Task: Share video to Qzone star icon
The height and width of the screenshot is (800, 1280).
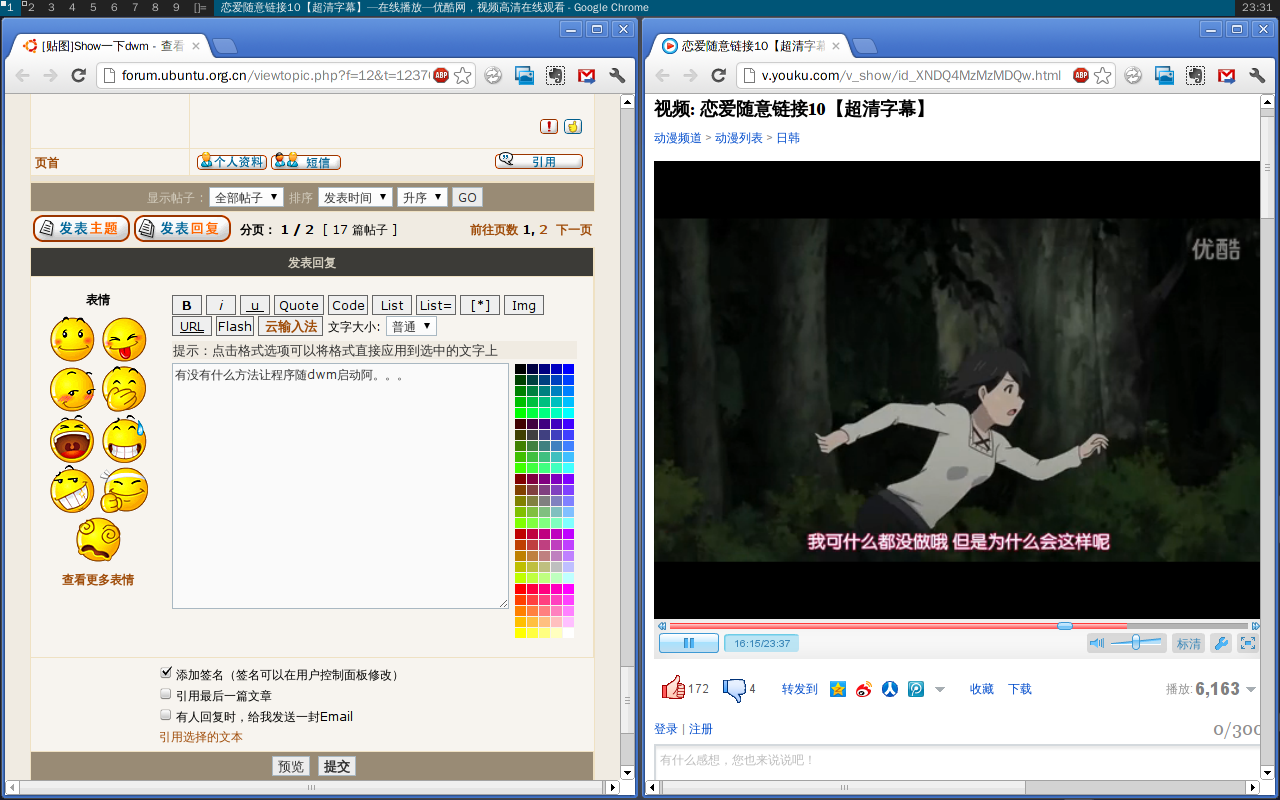Action: tap(838, 689)
